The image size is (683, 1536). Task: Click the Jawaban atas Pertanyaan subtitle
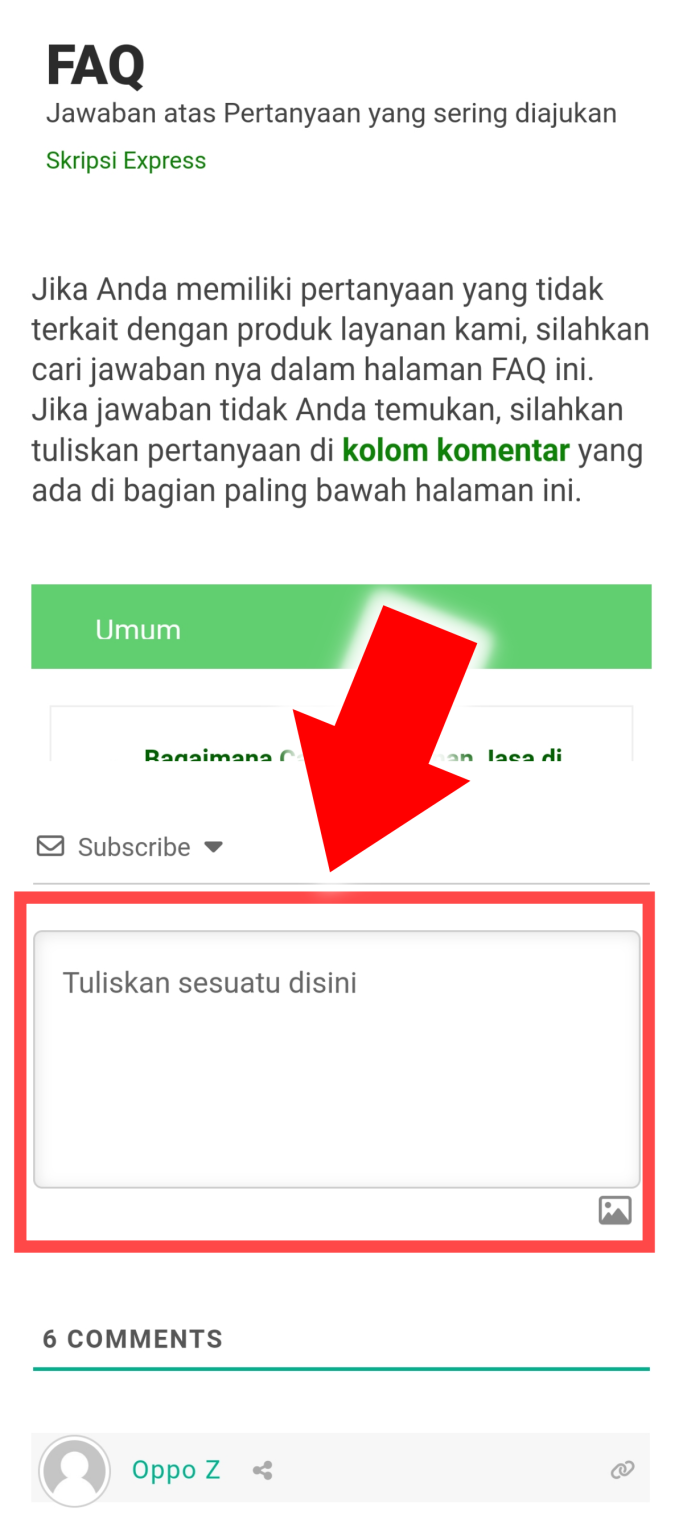pos(331,114)
